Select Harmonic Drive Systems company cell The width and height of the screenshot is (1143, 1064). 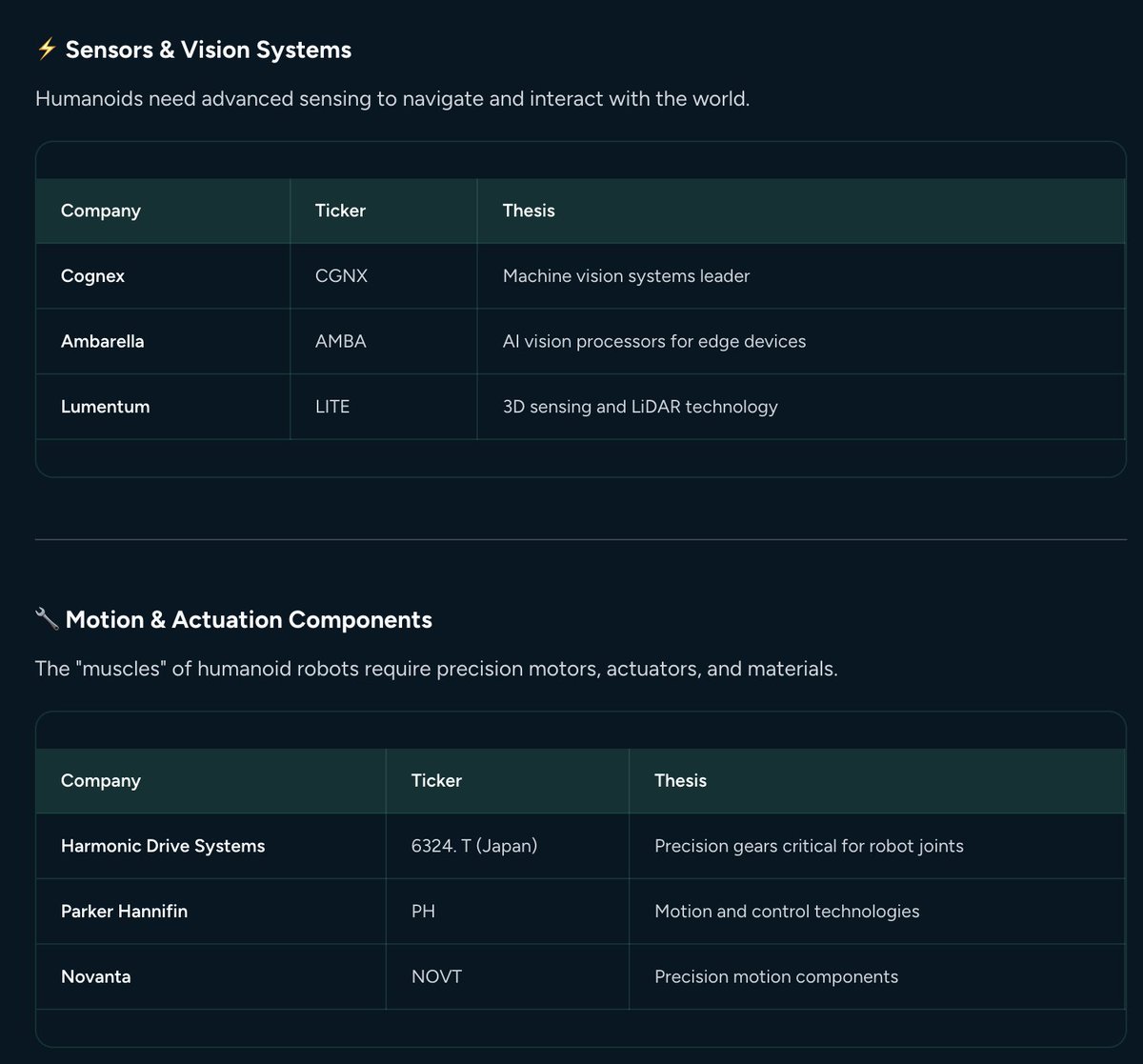click(x=163, y=846)
